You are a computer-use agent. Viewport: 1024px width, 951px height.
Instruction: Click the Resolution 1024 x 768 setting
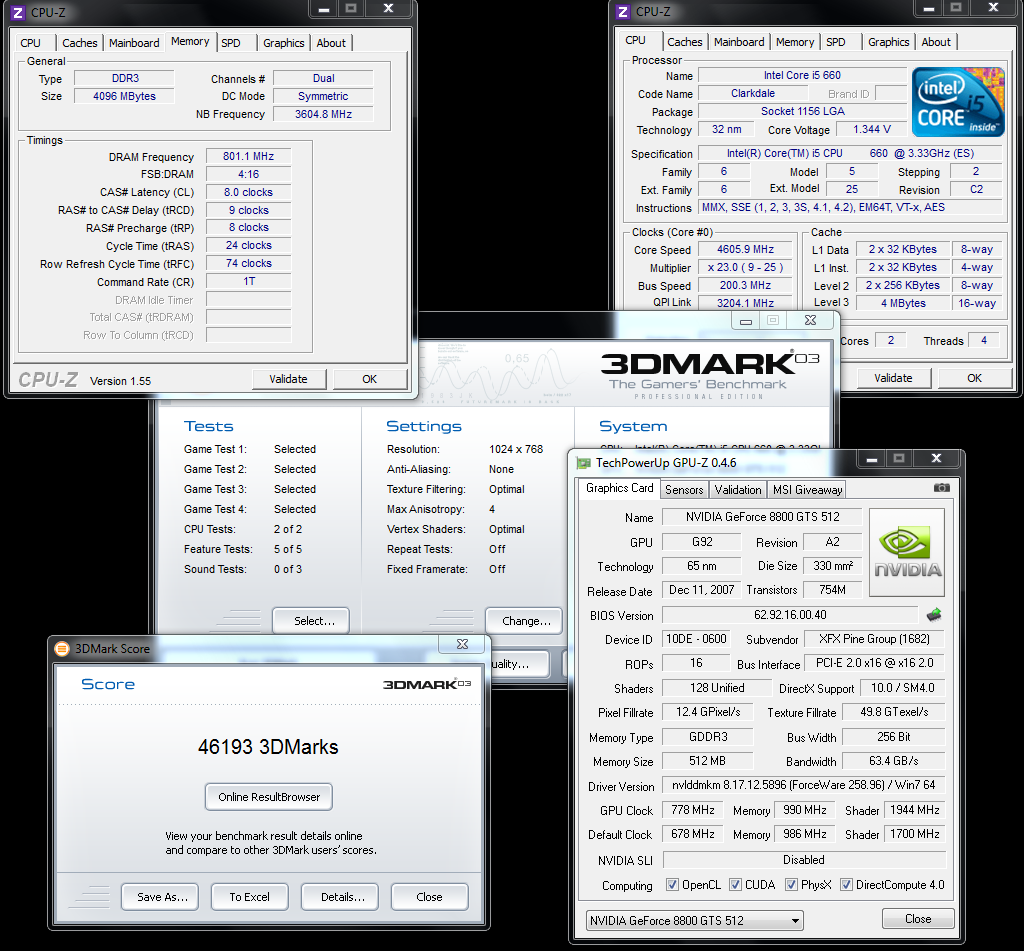click(x=516, y=449)
